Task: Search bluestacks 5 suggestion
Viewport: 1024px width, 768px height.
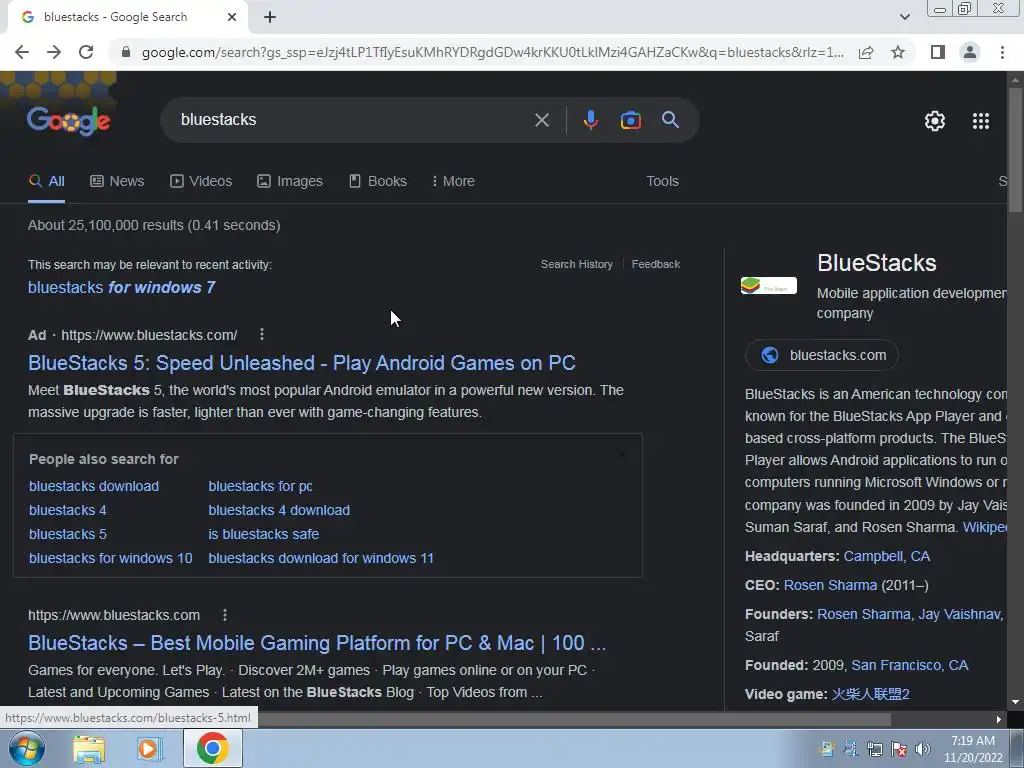Action: click(x=68, y=534)
